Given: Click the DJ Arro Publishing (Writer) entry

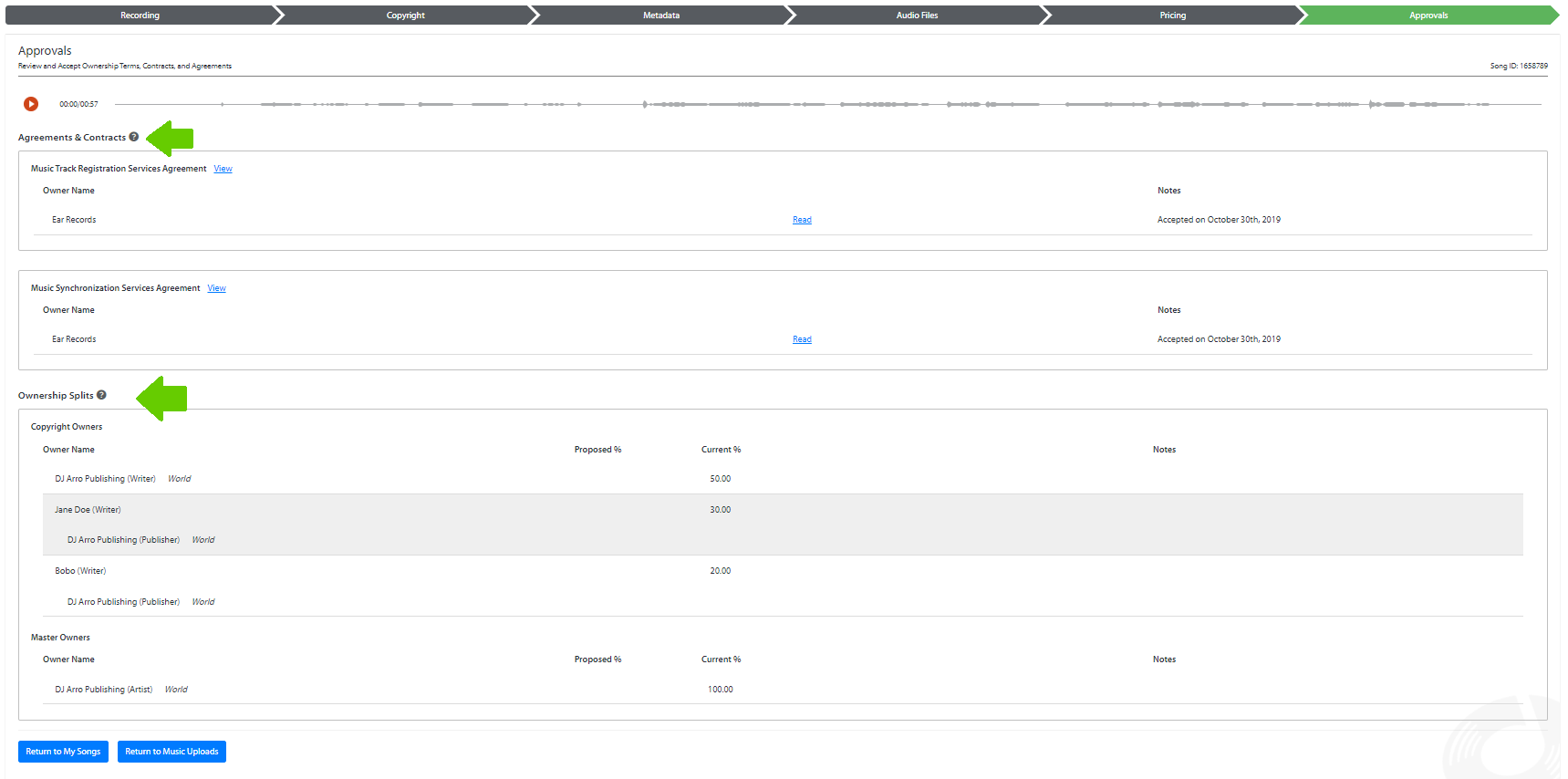Looking at the screenshot, I should 105,479.
